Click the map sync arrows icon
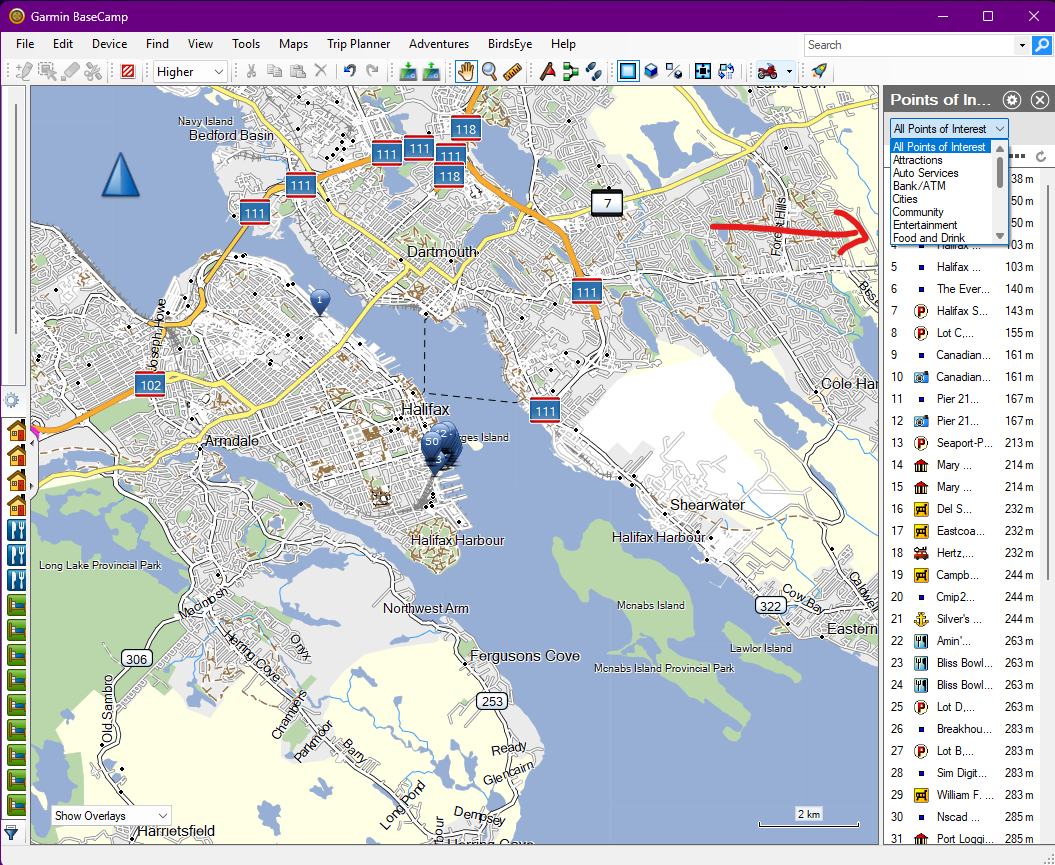This screenshot has height=865, width=1055. coord(726,71)
